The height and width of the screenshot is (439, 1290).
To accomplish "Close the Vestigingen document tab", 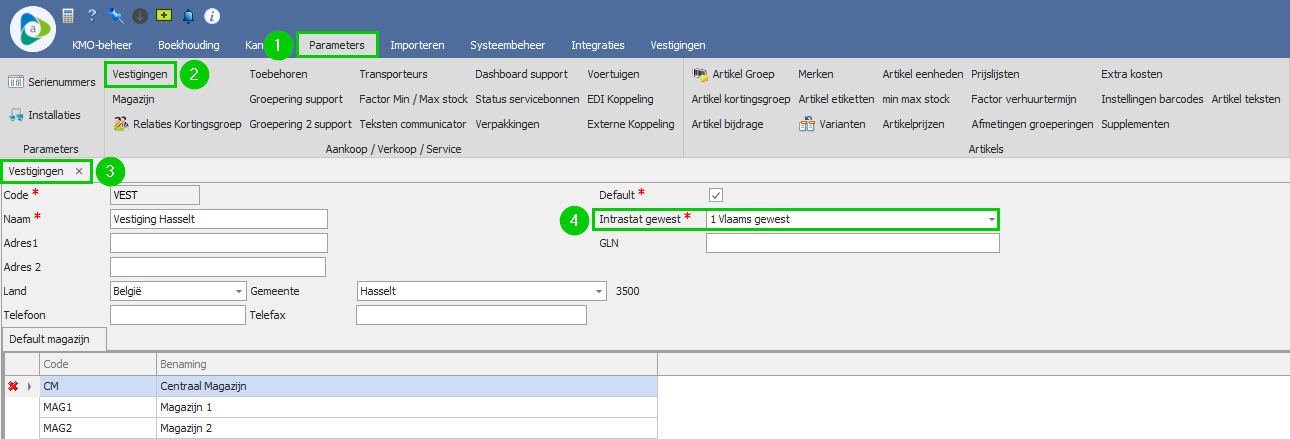I will [x=79, y=171].
